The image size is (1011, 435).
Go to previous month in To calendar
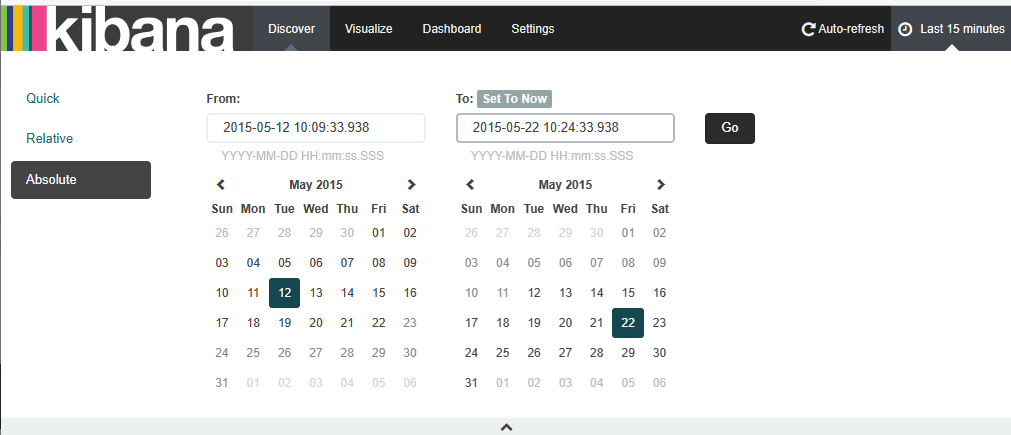[471, 185]
